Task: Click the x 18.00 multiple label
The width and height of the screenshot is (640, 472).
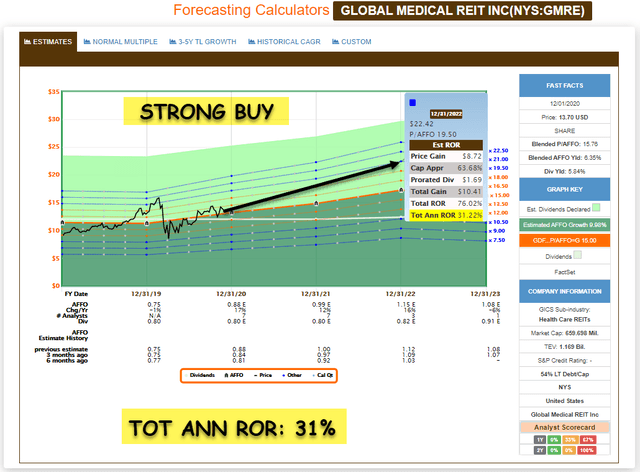Action: pyautogui.click(x=498, y=177)
